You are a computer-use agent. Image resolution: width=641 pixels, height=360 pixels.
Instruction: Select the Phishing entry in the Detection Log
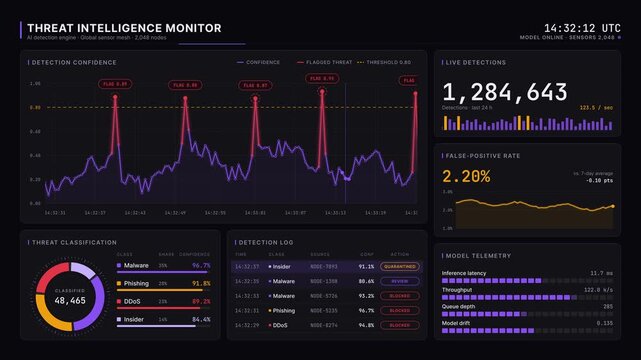pos(327,311)
